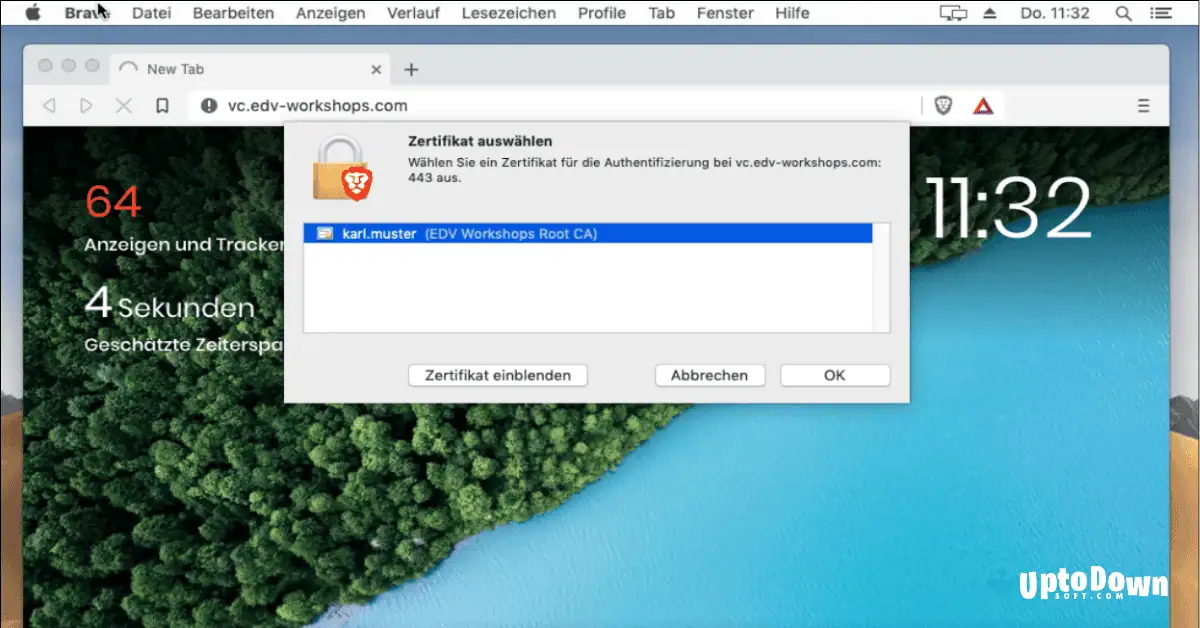Viewport: 1200px width, 628px height.
Task: Open the Profile menu
Action: [601, 13]
